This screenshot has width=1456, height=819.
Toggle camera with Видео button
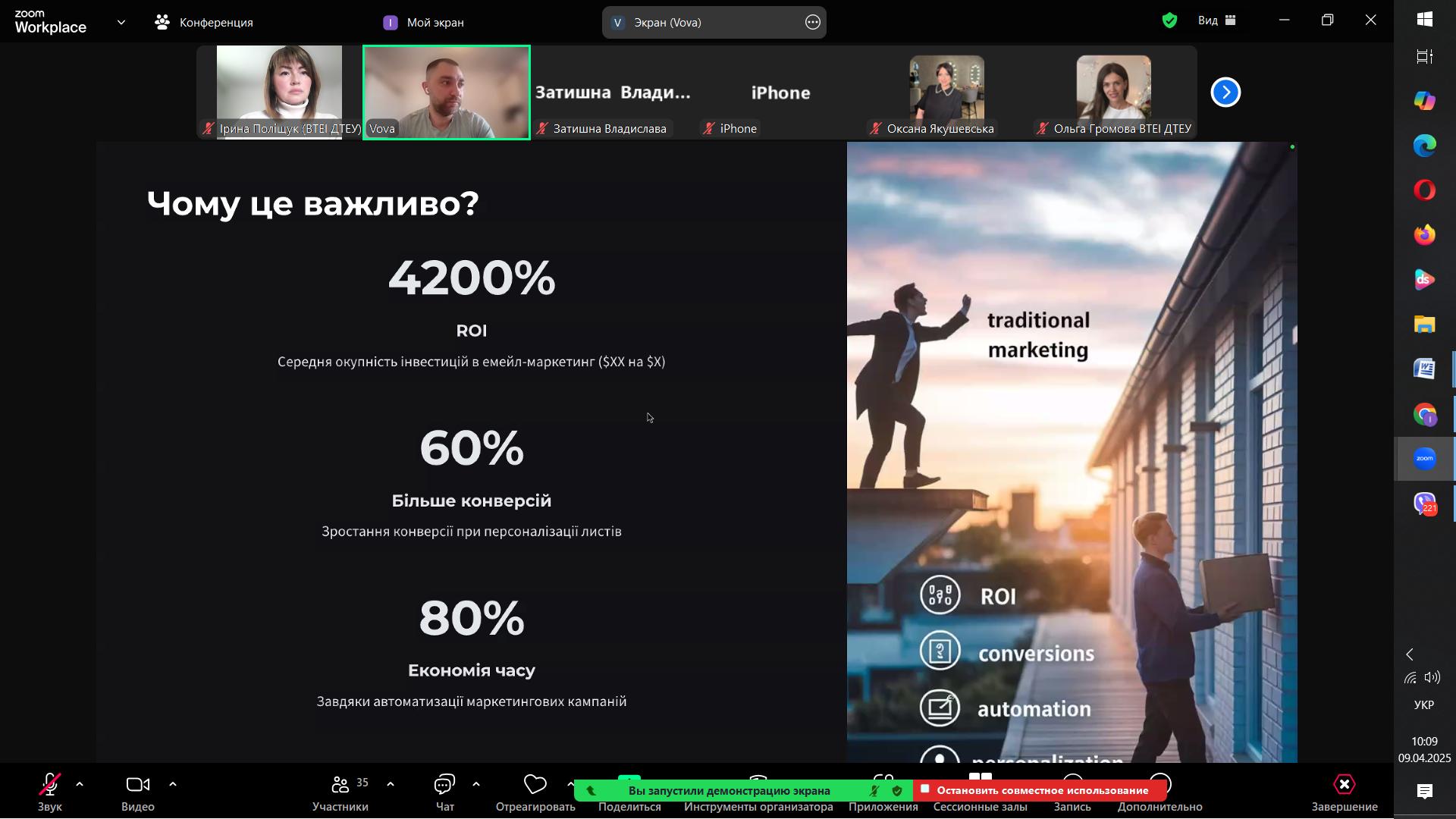click(137, 785)
